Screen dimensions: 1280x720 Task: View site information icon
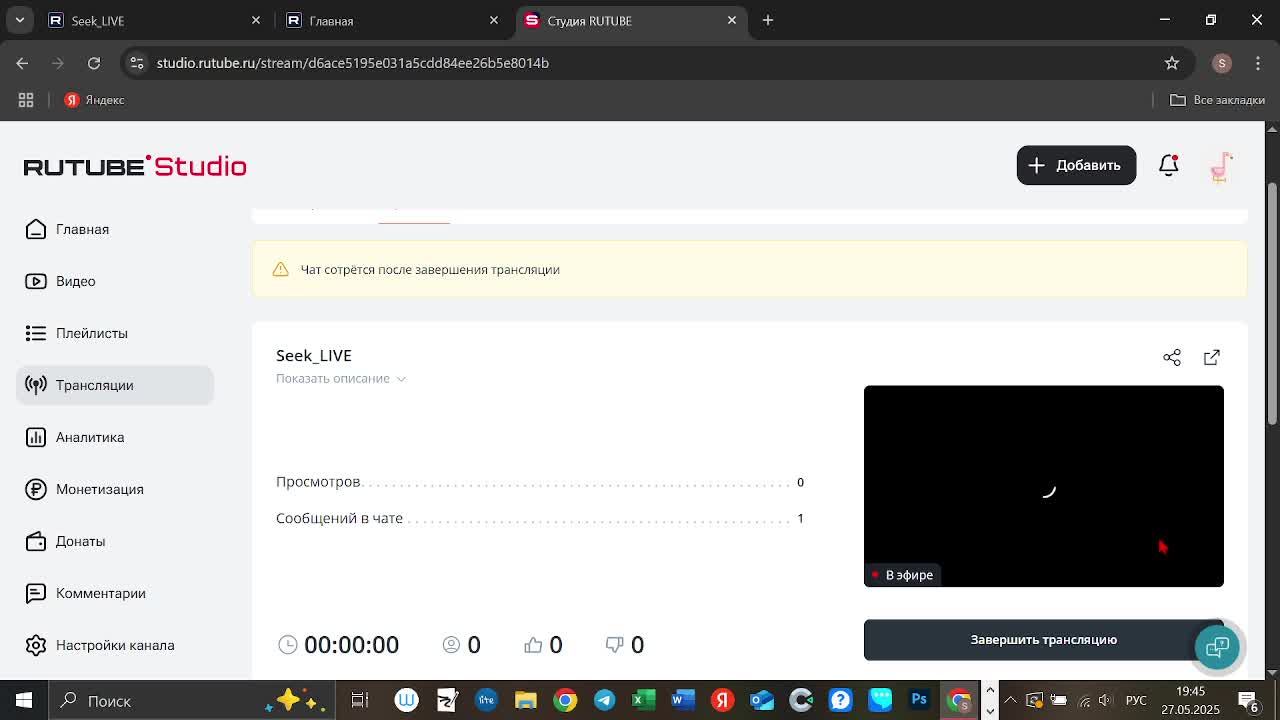[137, 63]
